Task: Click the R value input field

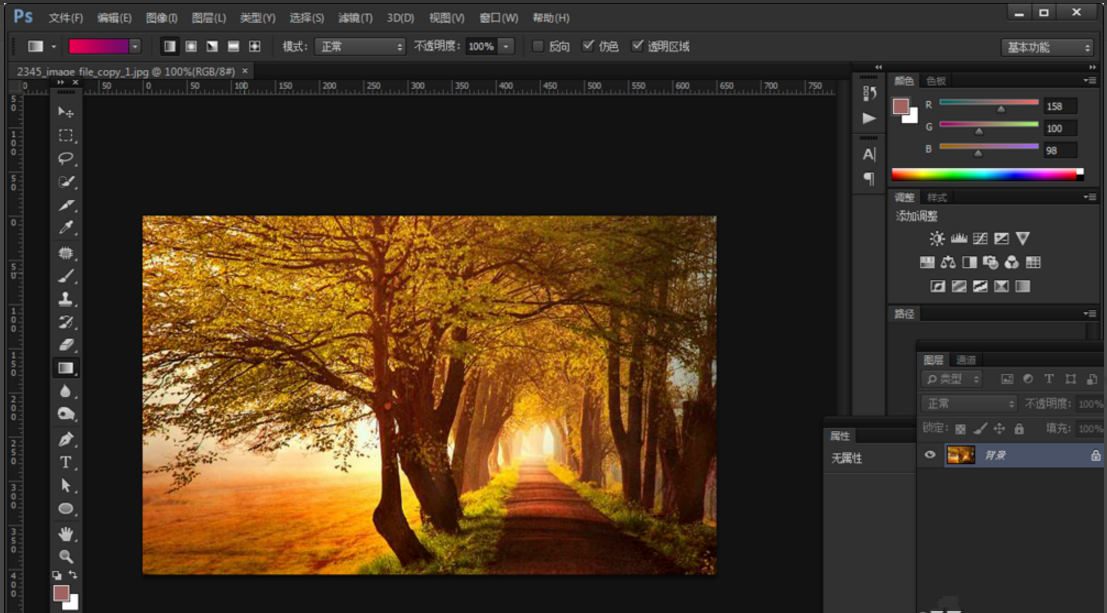Action: 1059,106
